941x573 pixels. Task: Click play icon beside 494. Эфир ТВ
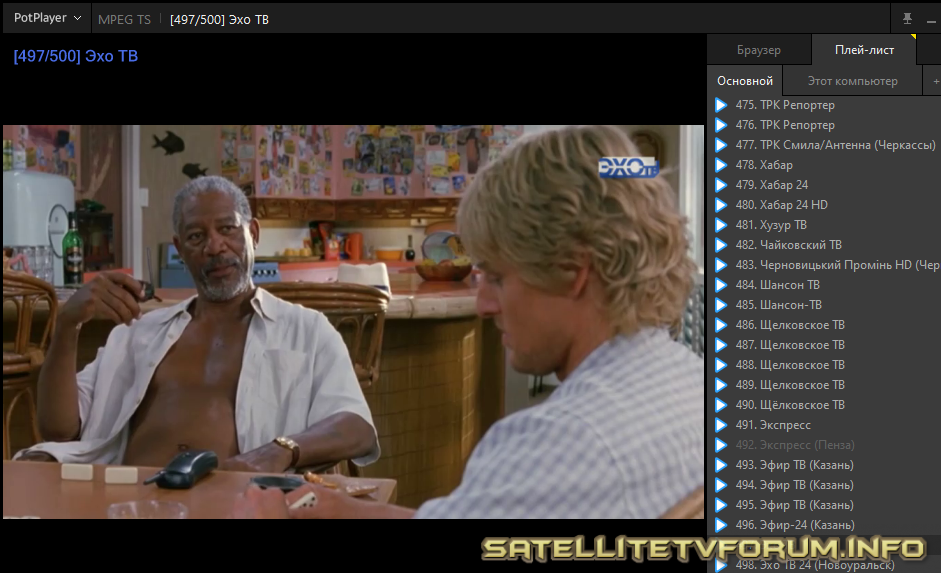click(x=721, y=485)
